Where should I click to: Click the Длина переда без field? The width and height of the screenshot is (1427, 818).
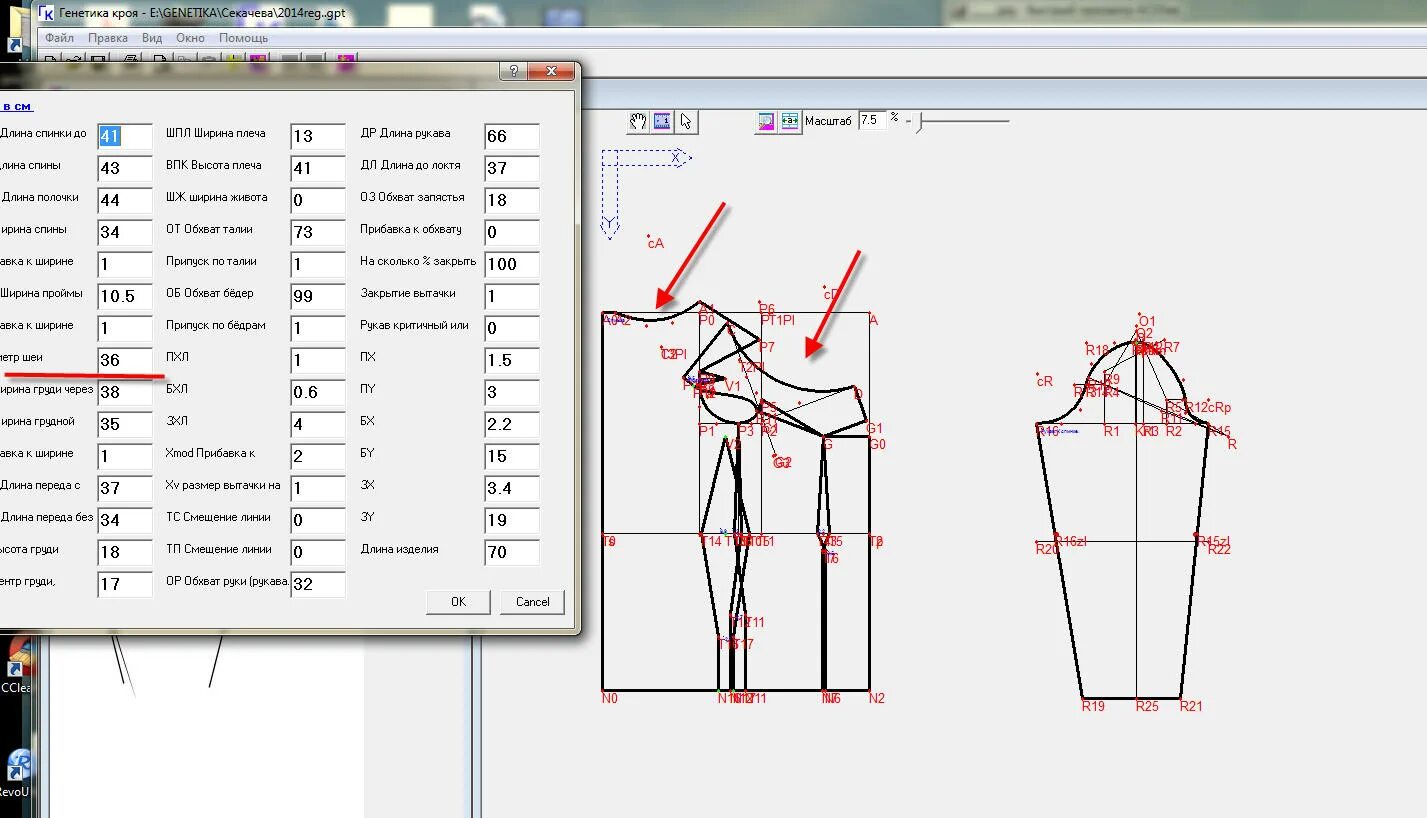pos(125,520)
